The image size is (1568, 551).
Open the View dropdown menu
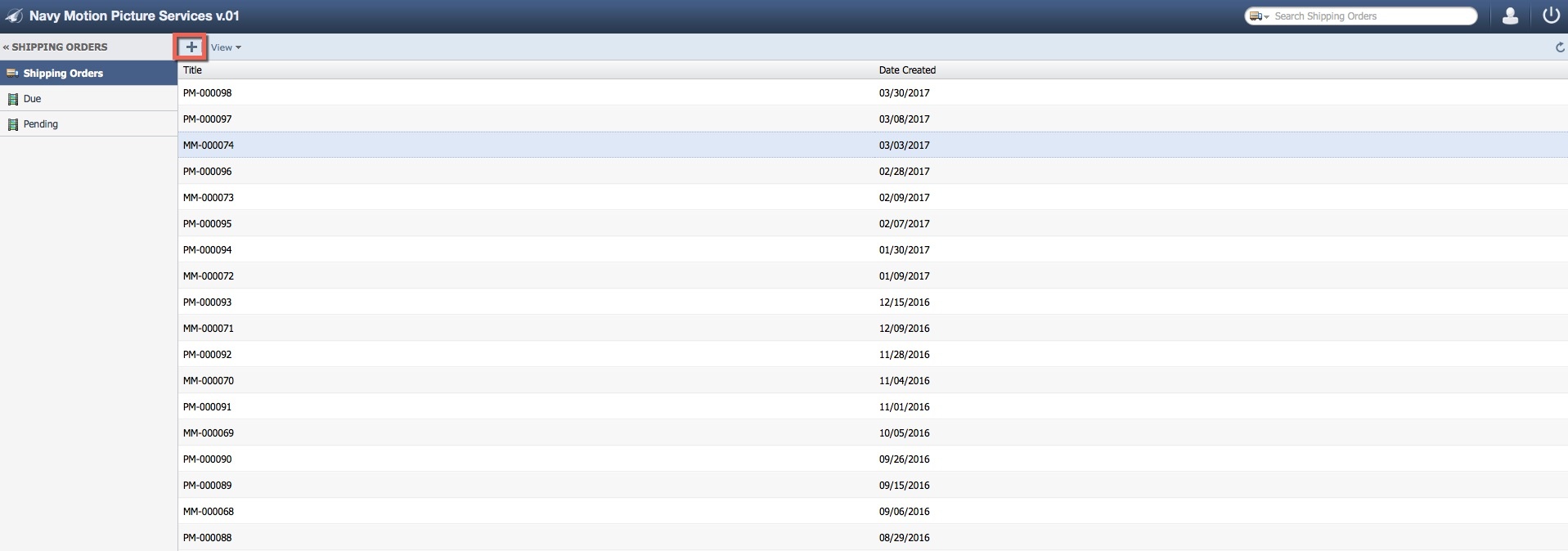coord(226,47)
